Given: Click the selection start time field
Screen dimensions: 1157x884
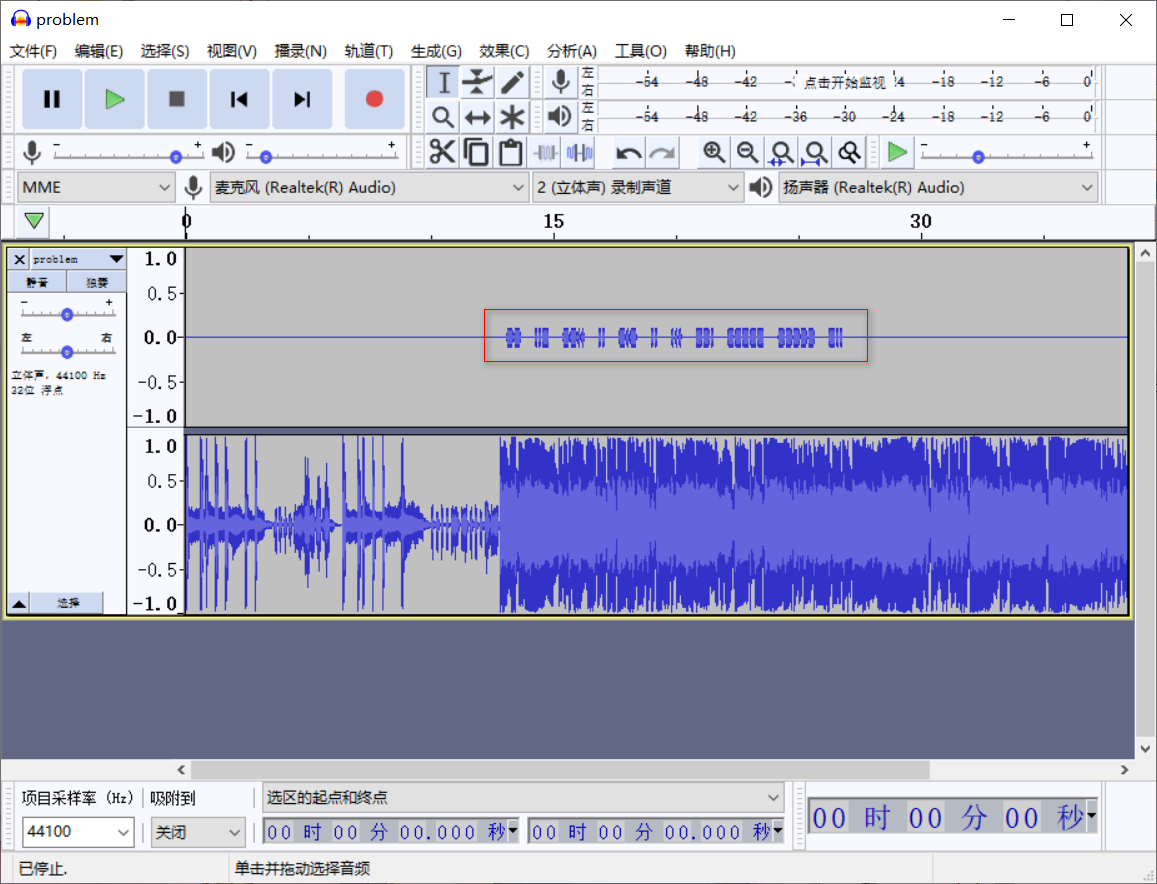Looking at the screenshot, I should 391,832.
